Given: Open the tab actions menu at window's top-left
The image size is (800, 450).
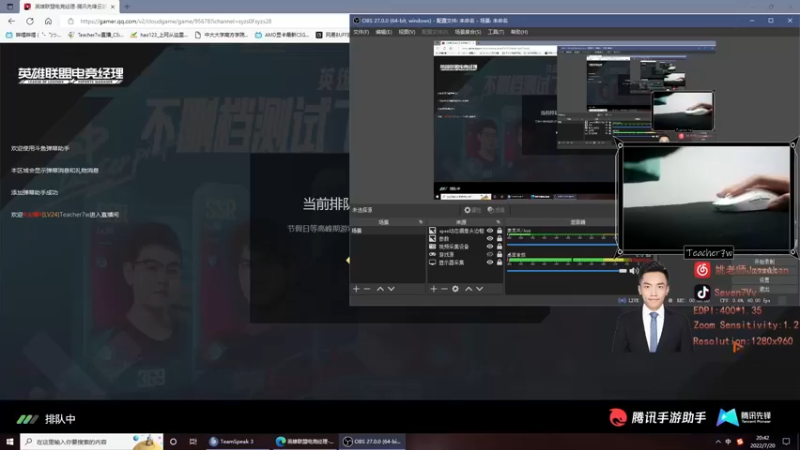Looking at the screenshot, I should click(10, 7).
